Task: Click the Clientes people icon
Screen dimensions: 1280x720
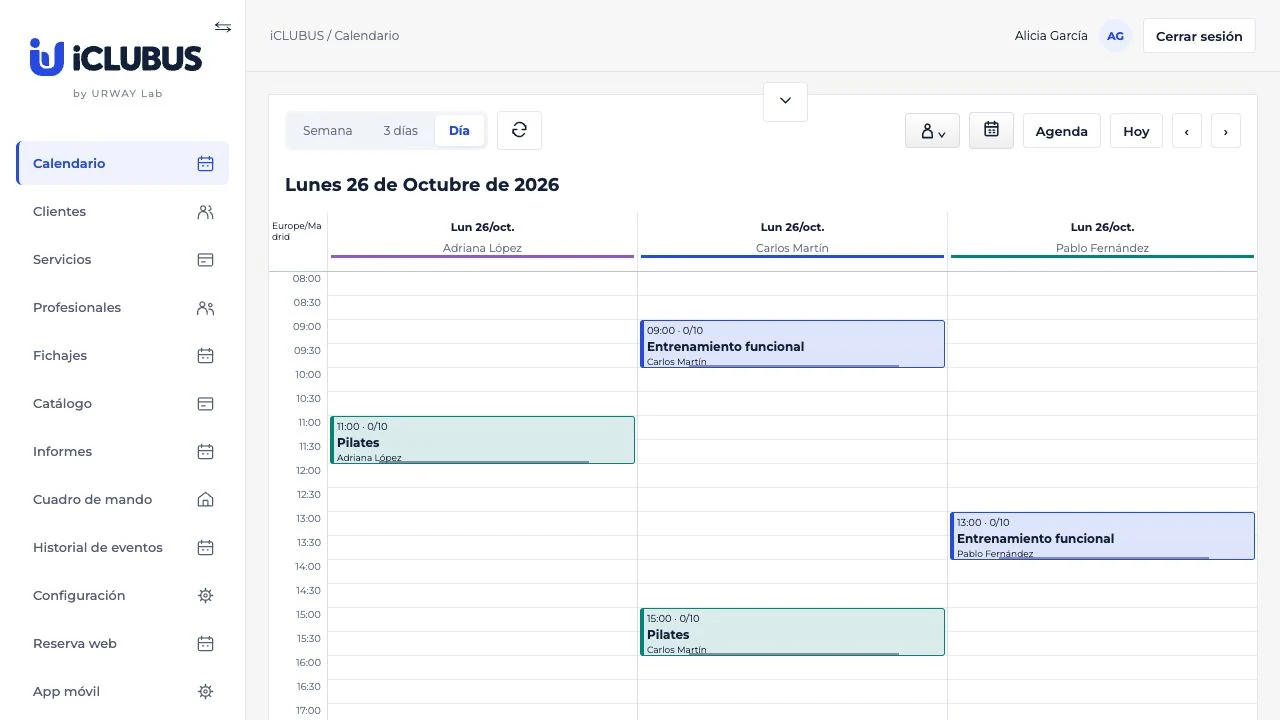Action: pos(205,212)
